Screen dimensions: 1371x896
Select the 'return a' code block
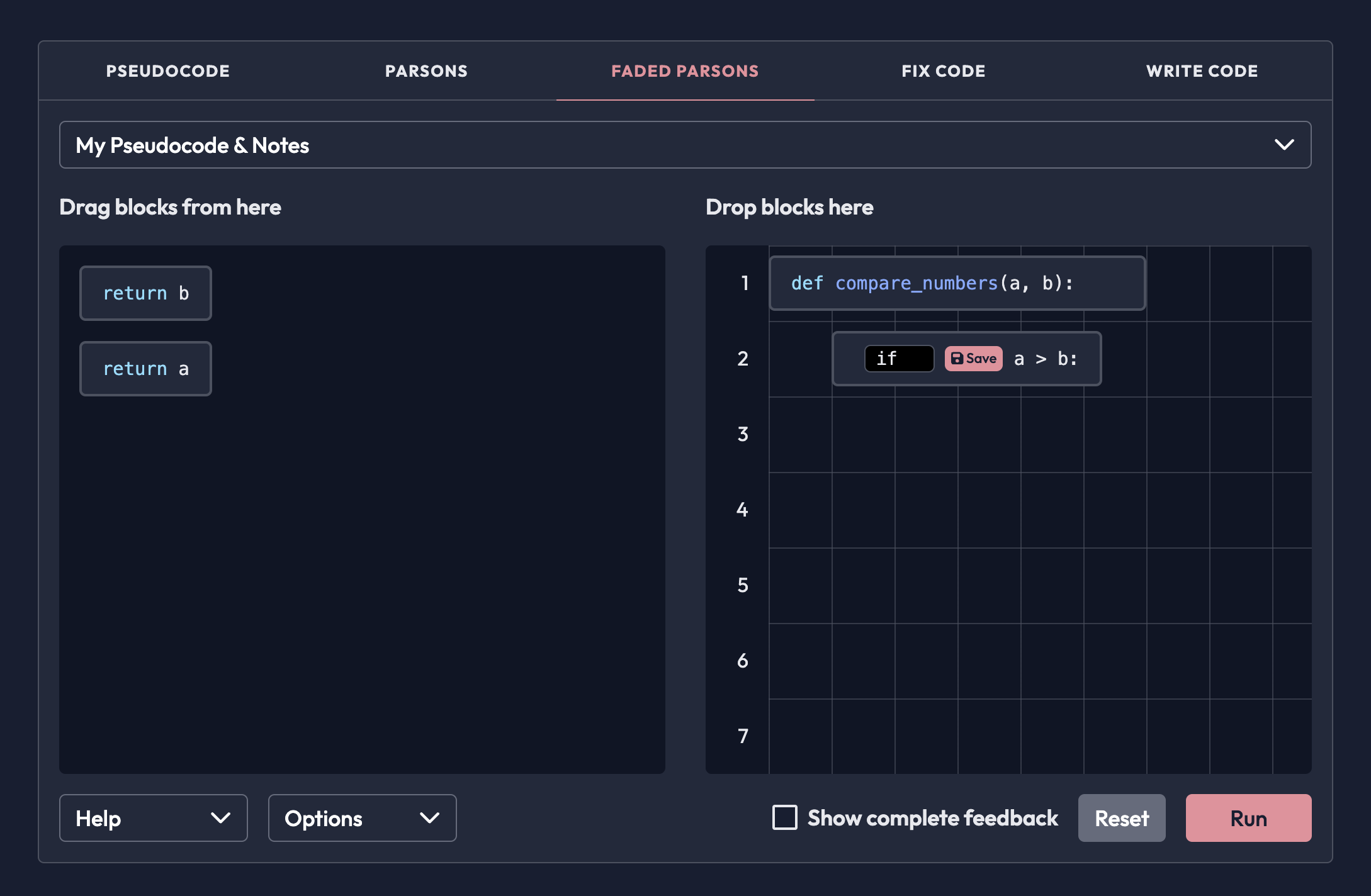pos(145,369)
